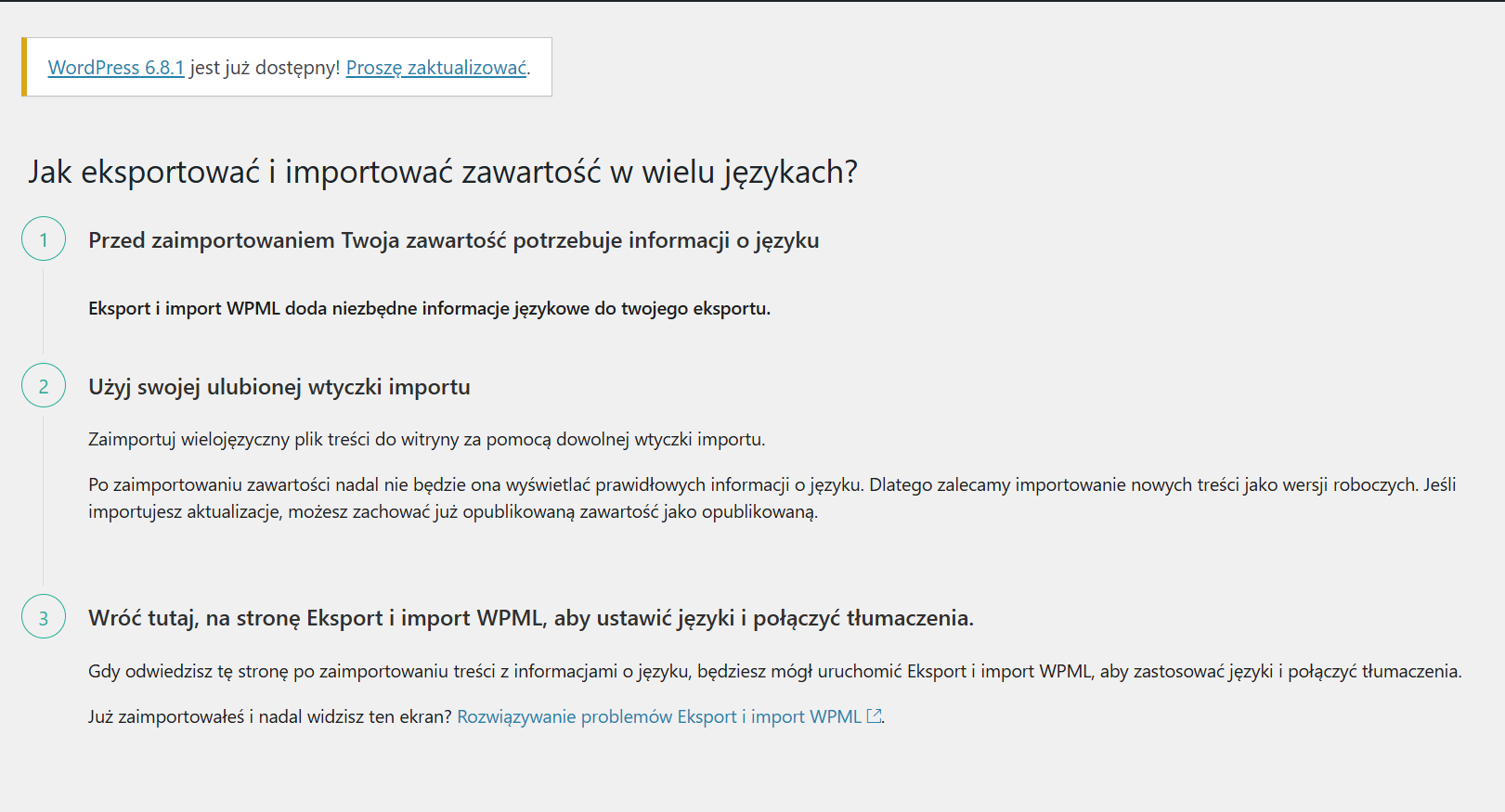Viewport: 1505px width, 812px height.
Task: Open 'Rozwiązywanie problemów Eksport i import WPML' link
Action: point(659,716)
